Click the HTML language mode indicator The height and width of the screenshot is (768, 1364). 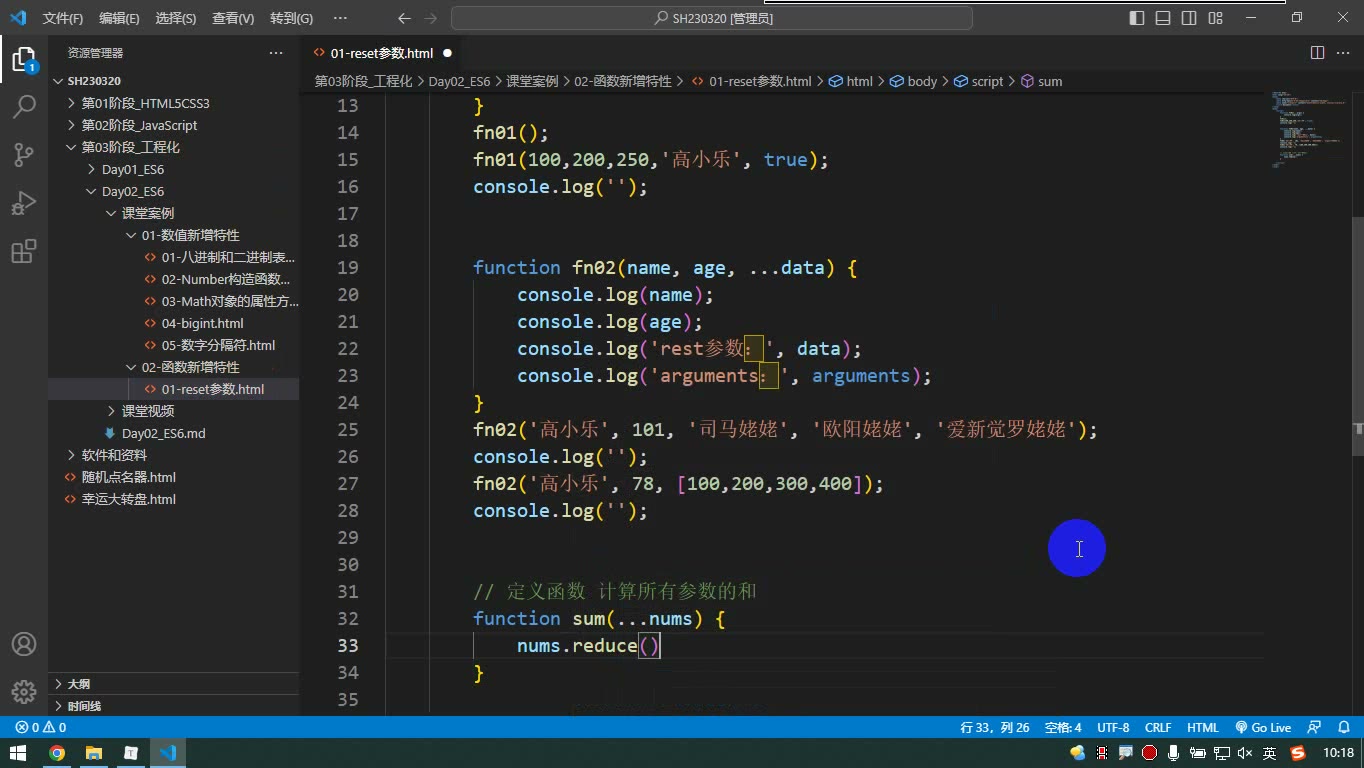pyautogui.click(x=1203, y=728)
